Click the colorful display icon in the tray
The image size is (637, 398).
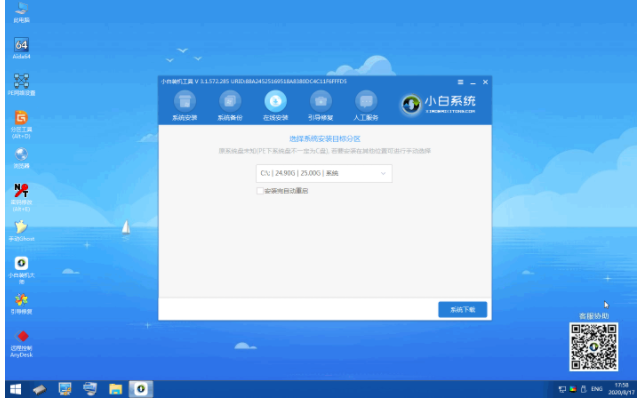[x=573, y=389]
